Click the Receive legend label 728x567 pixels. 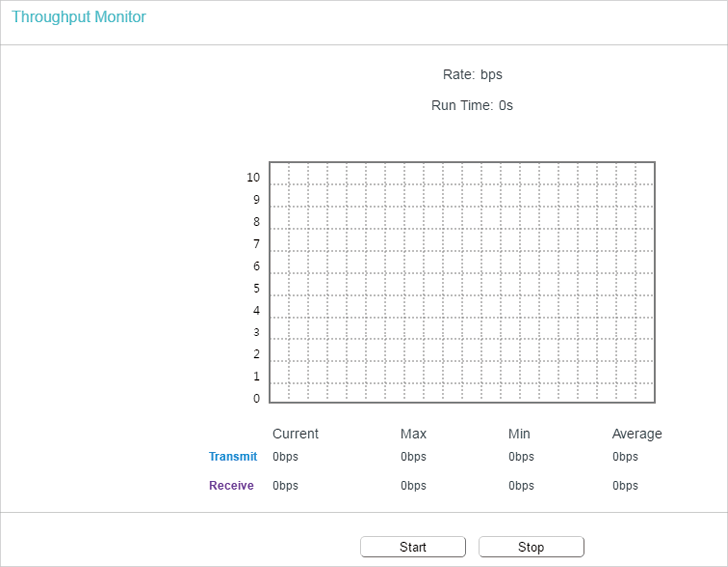[231, 485]
